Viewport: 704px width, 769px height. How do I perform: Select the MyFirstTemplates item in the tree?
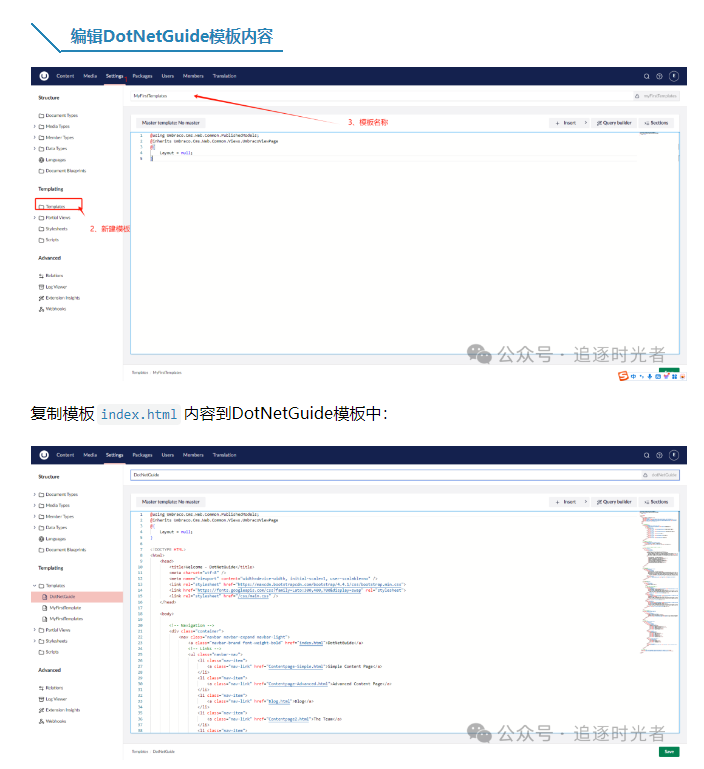click(63, 619)
